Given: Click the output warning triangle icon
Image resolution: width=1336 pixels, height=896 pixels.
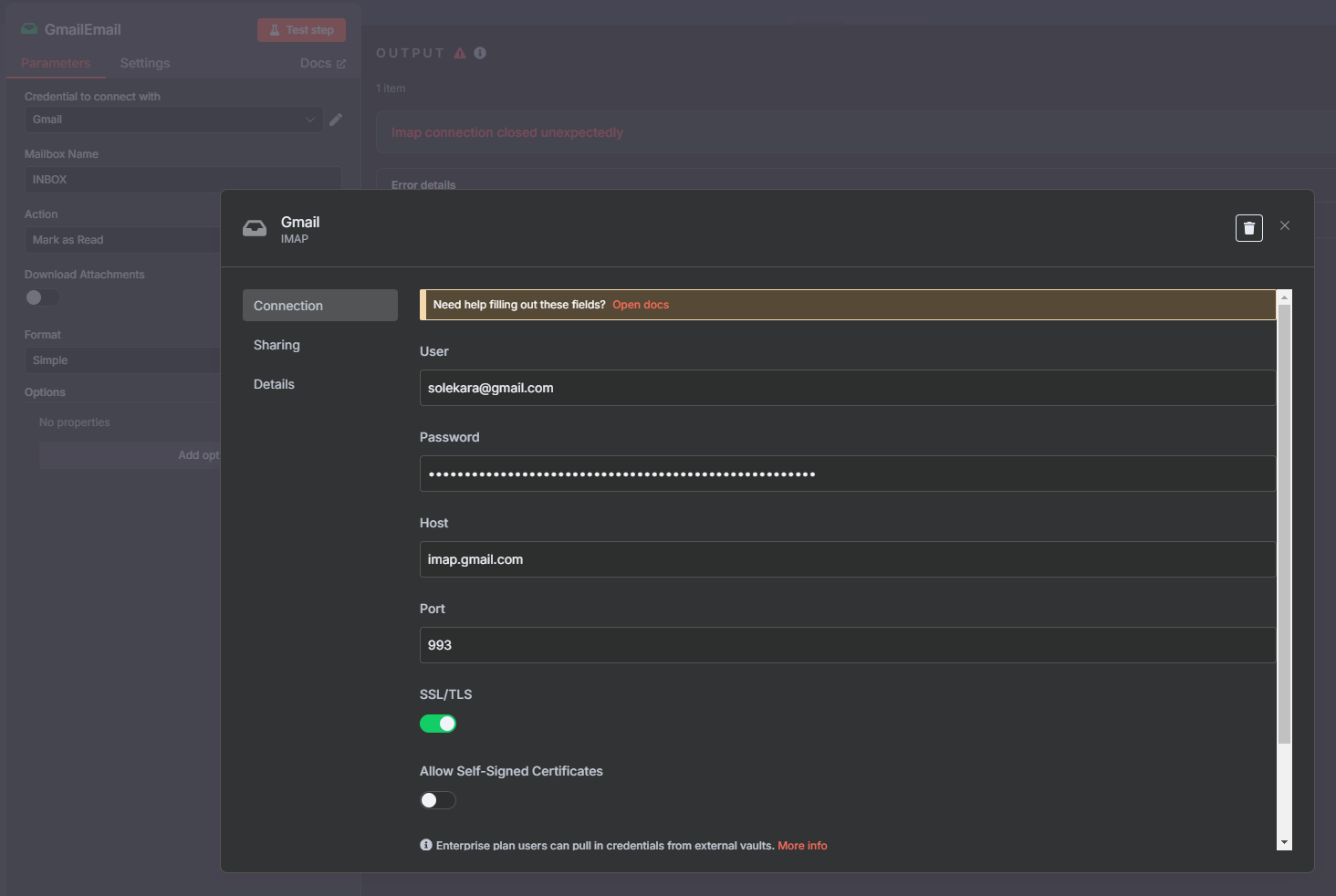Looking at the screenshot, I should (460, 53).
